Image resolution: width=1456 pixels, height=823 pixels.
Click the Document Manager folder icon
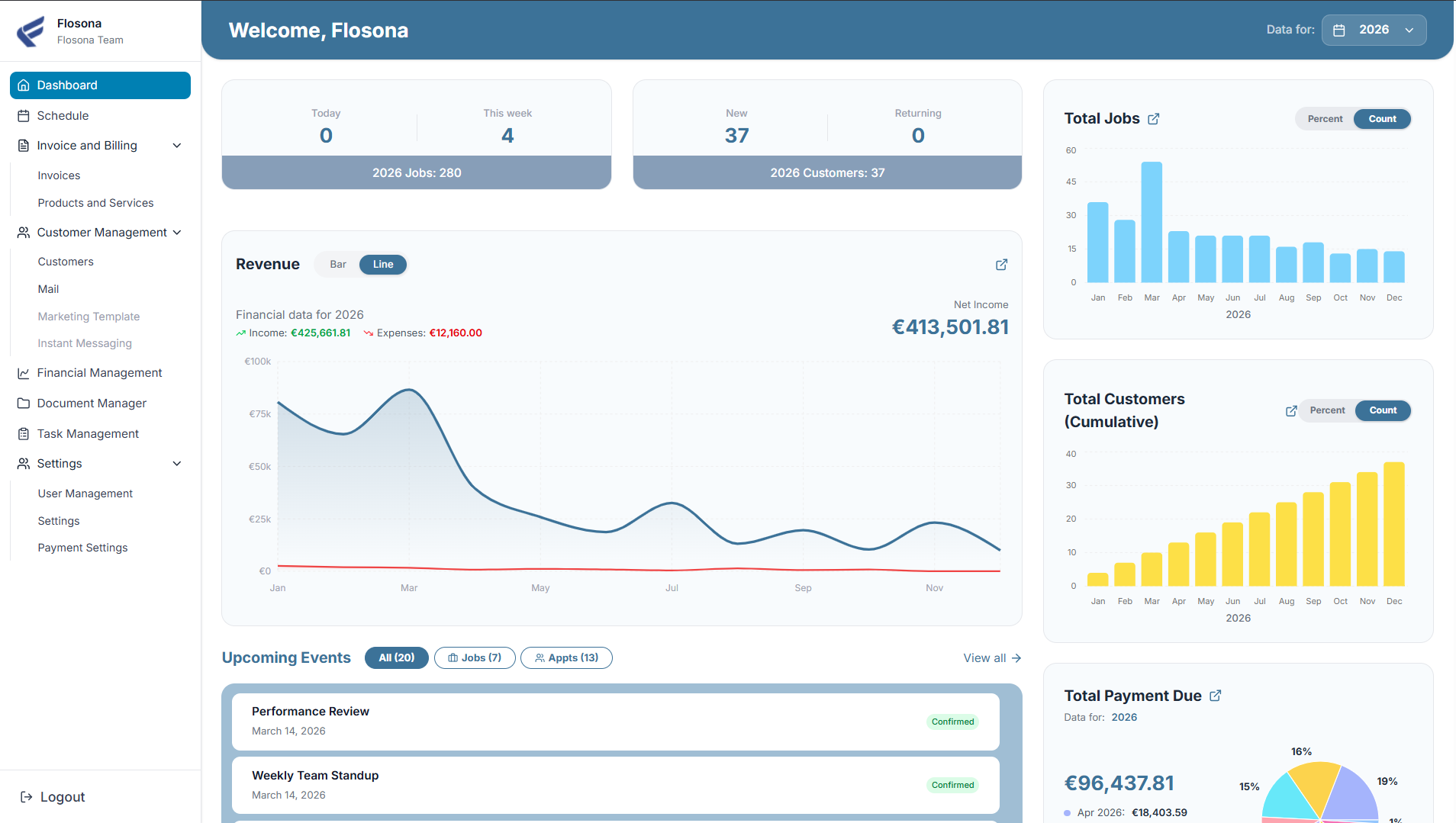click(x=24, y=403)
